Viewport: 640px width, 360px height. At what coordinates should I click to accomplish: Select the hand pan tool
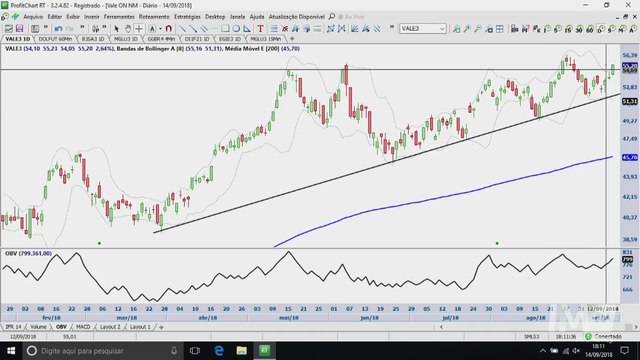click(128, 29)
